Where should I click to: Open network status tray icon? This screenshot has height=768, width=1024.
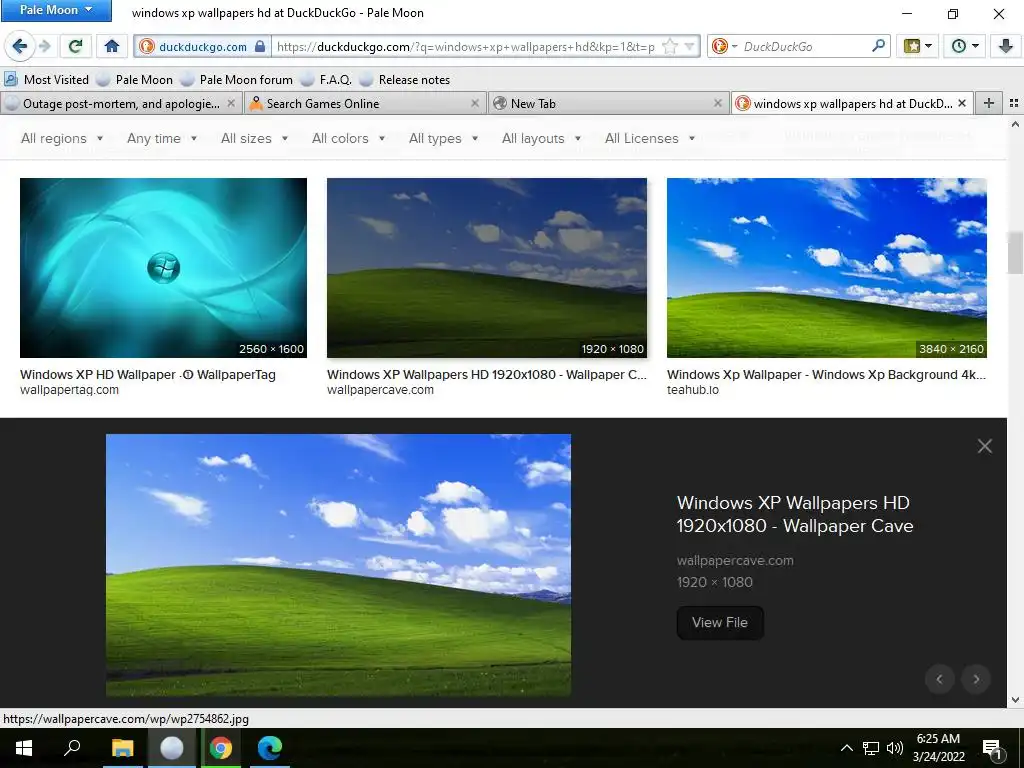pos(871,748)
